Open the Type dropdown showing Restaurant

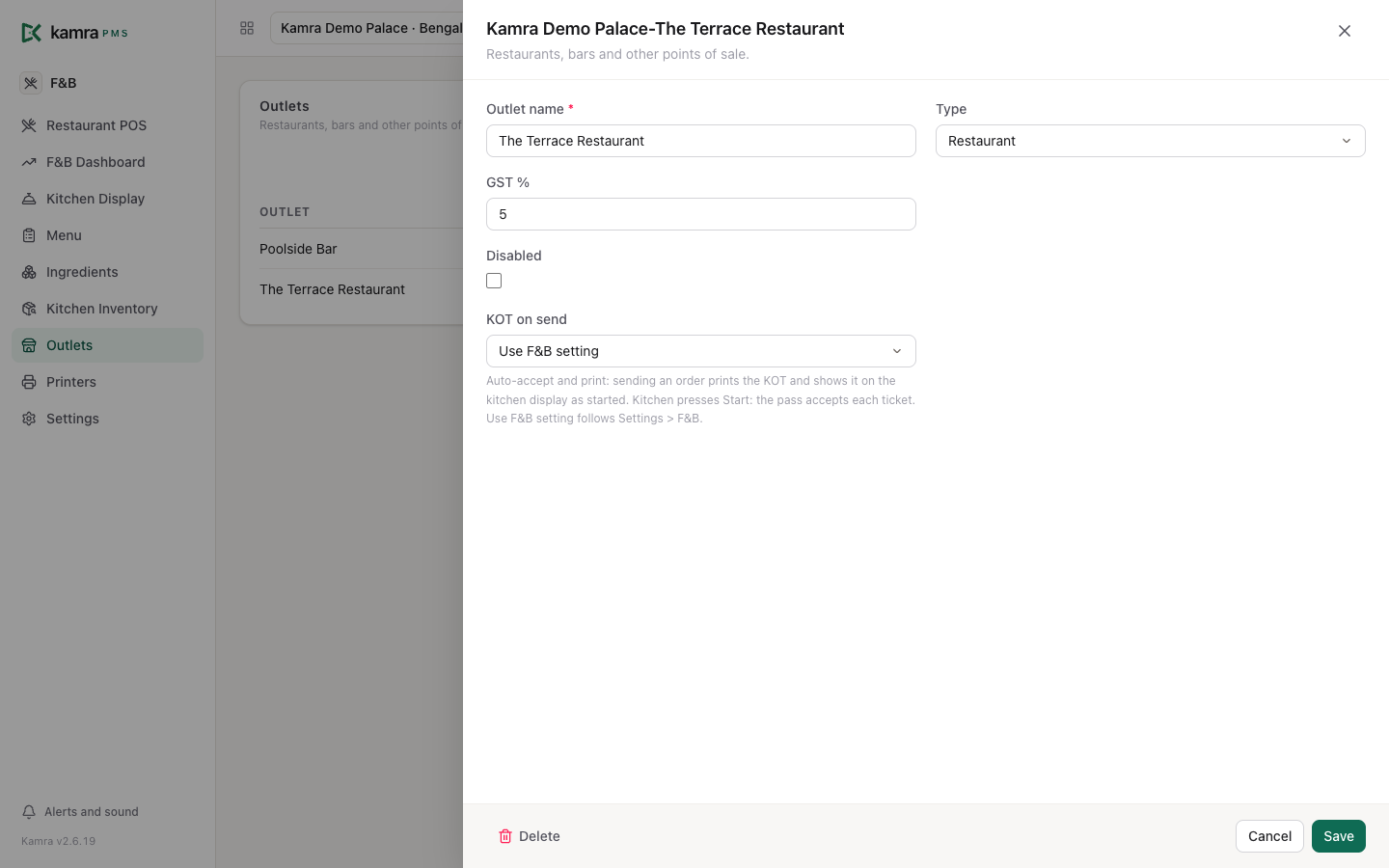1151,141
